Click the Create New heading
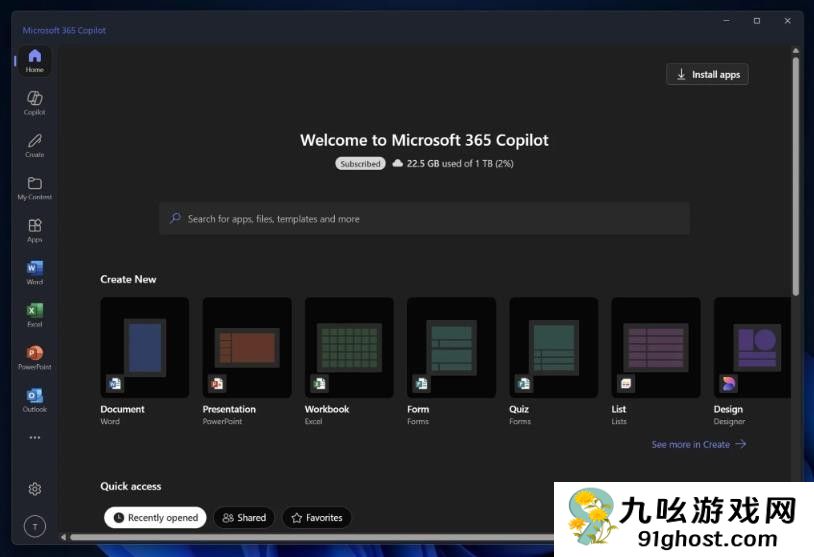Image resolution: width=814 pixels, height=557 pixels. click(x=128, y=279)
